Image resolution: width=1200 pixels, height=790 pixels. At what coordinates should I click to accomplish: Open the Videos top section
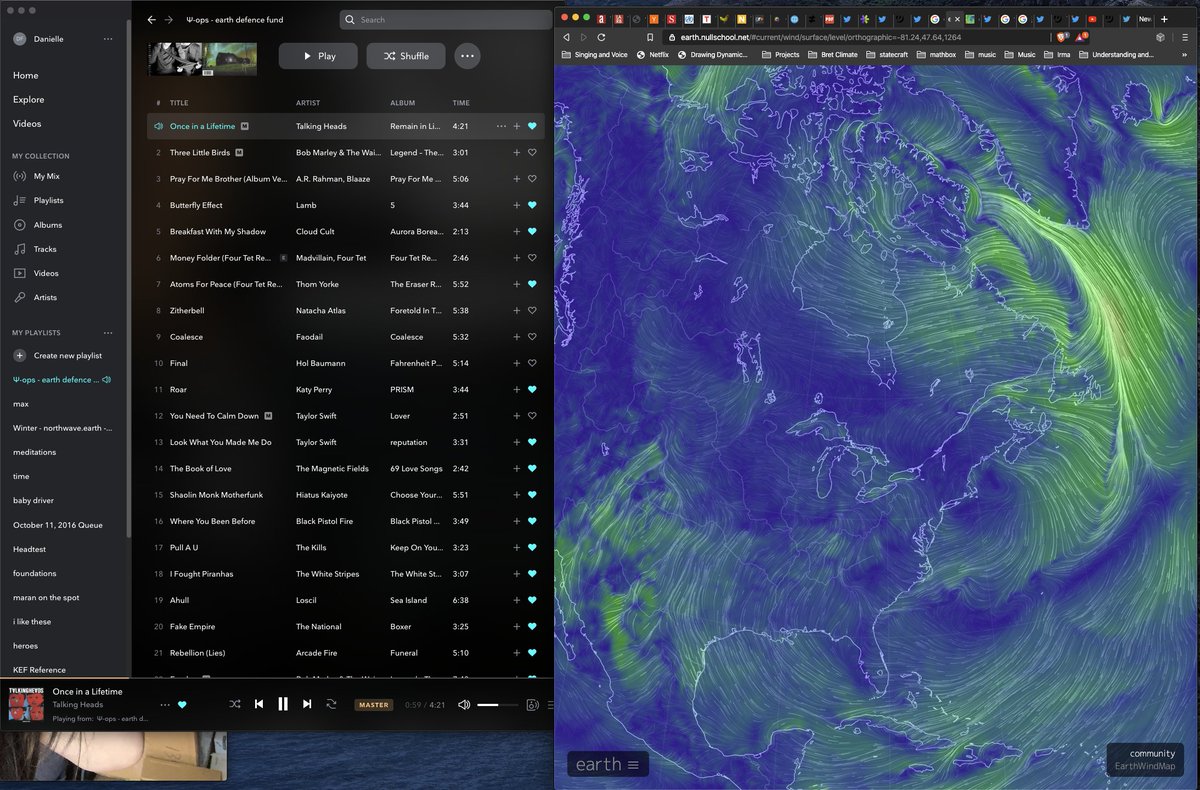coord(27,123)
